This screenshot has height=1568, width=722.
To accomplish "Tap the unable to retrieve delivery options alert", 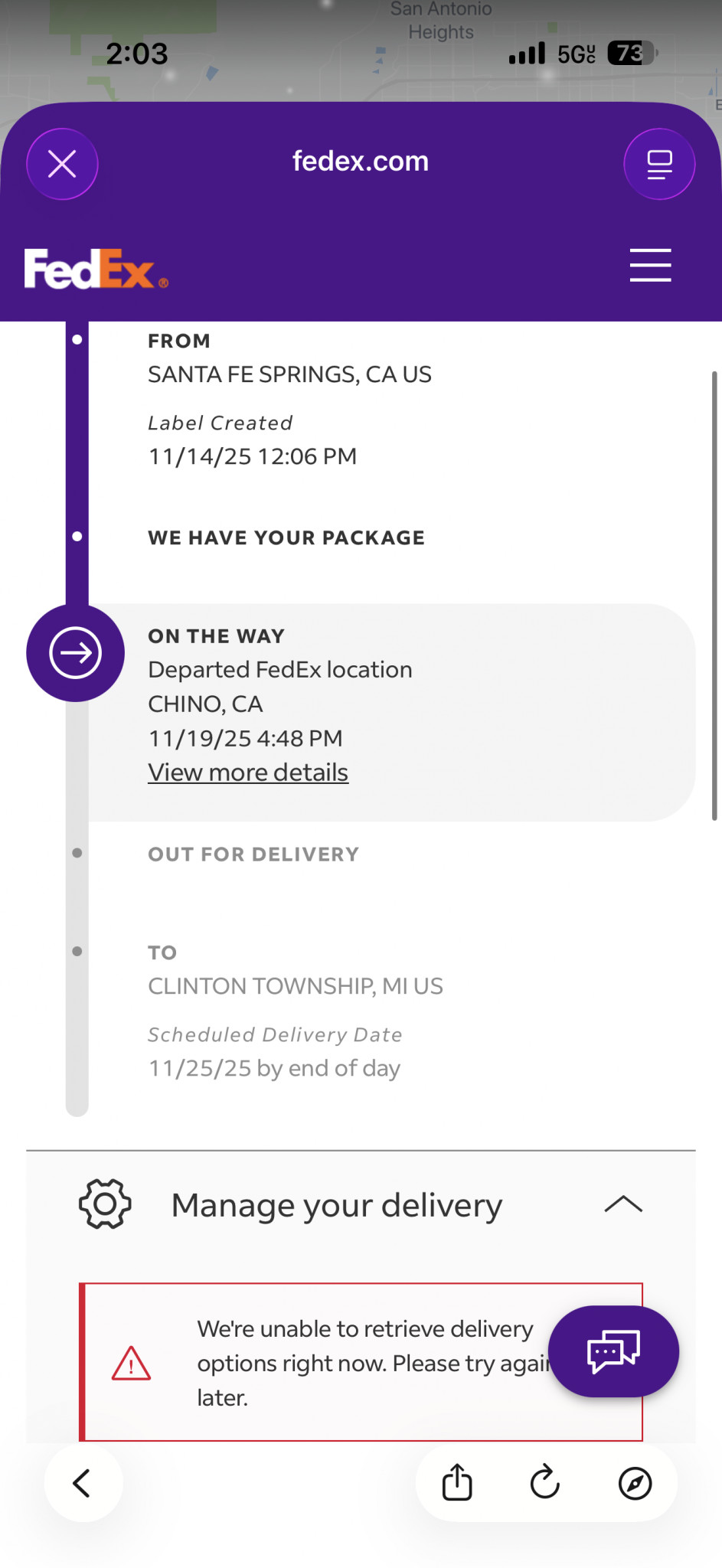I will (360, 1363).
